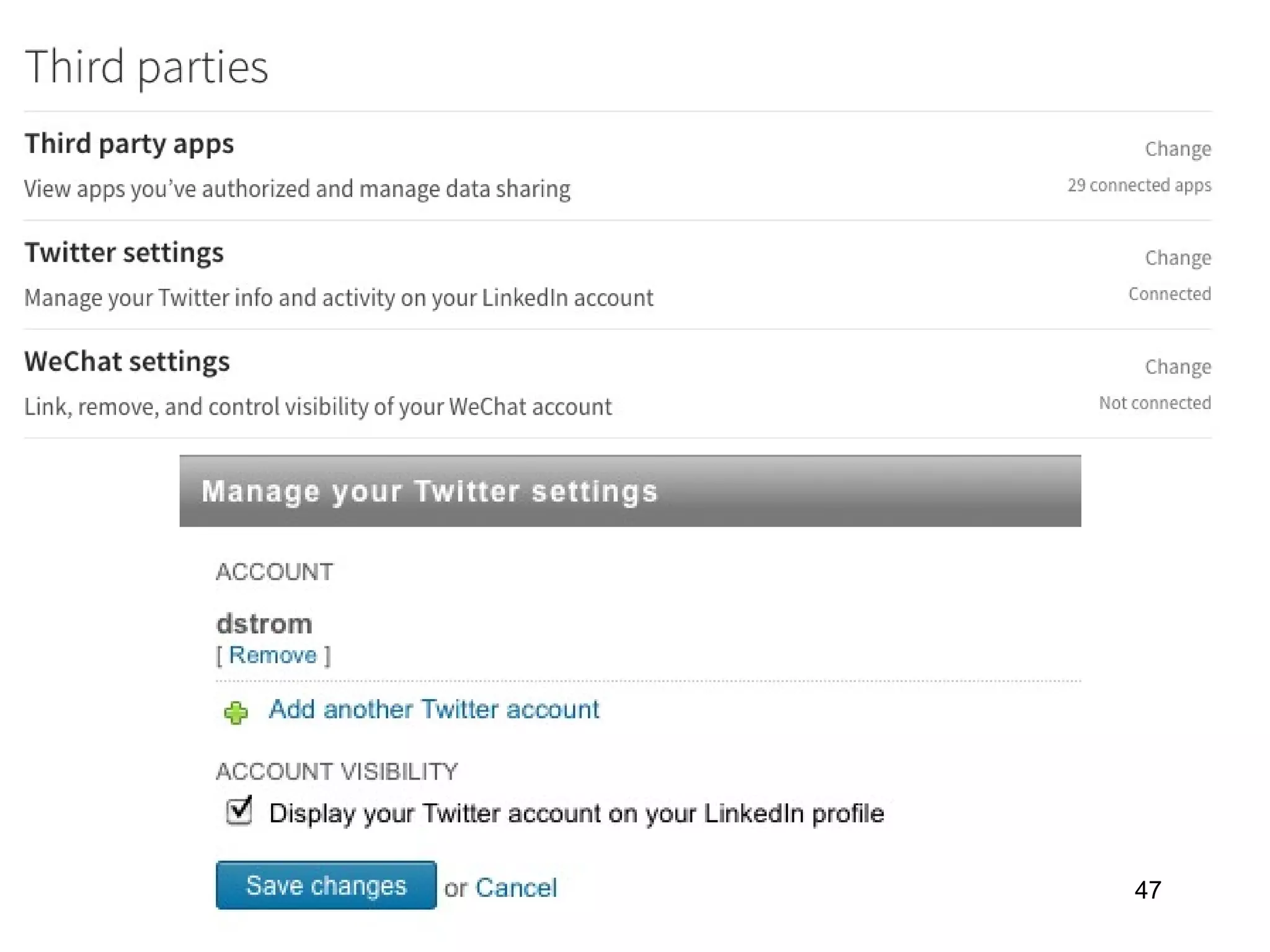Open the Add another Twitter account link
This screenshot has width=1270, height=952.
[433, 710]
